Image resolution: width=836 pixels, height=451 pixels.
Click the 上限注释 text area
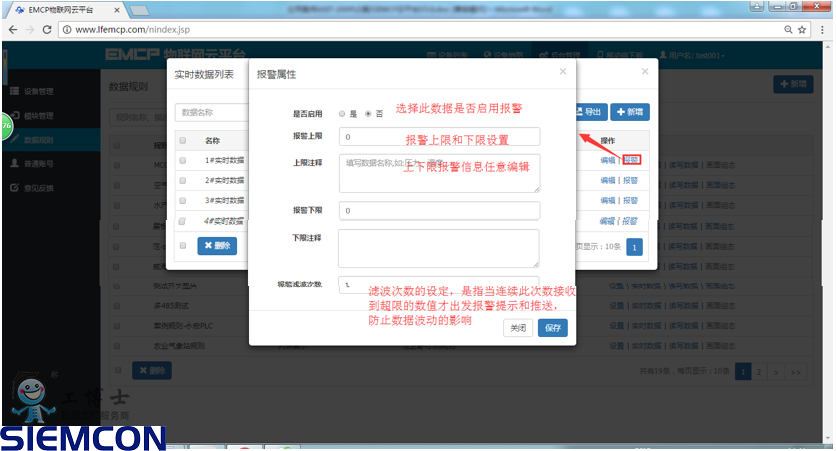tap(439, 173)
